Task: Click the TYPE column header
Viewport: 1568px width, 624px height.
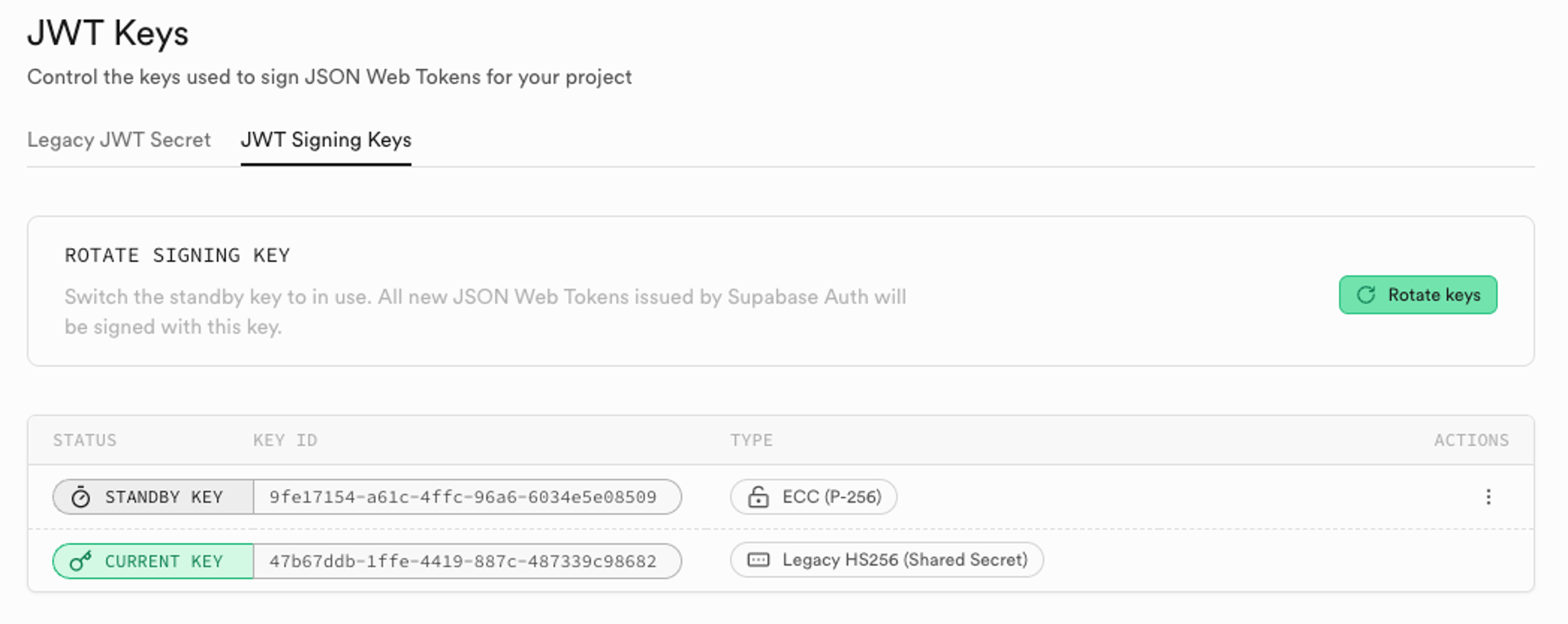Action: pos(751,441)
